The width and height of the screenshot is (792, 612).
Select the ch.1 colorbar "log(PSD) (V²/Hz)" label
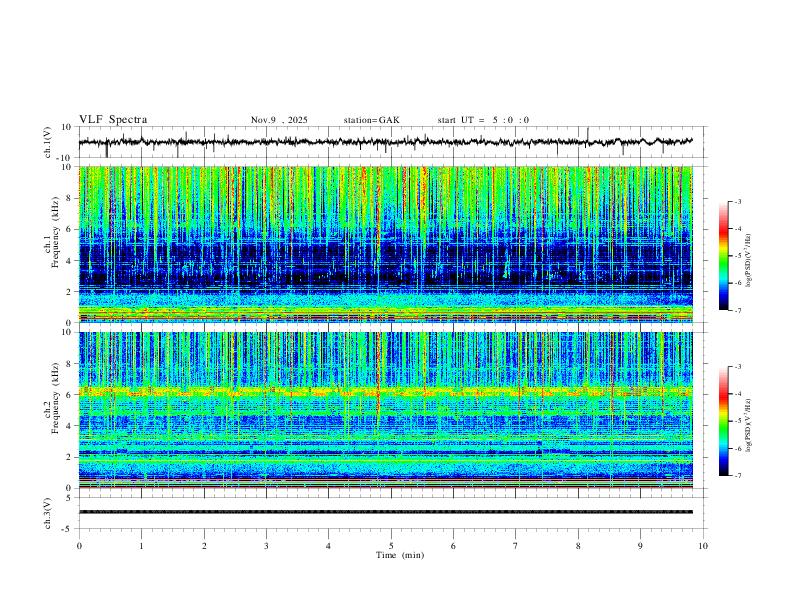point(749,261)
